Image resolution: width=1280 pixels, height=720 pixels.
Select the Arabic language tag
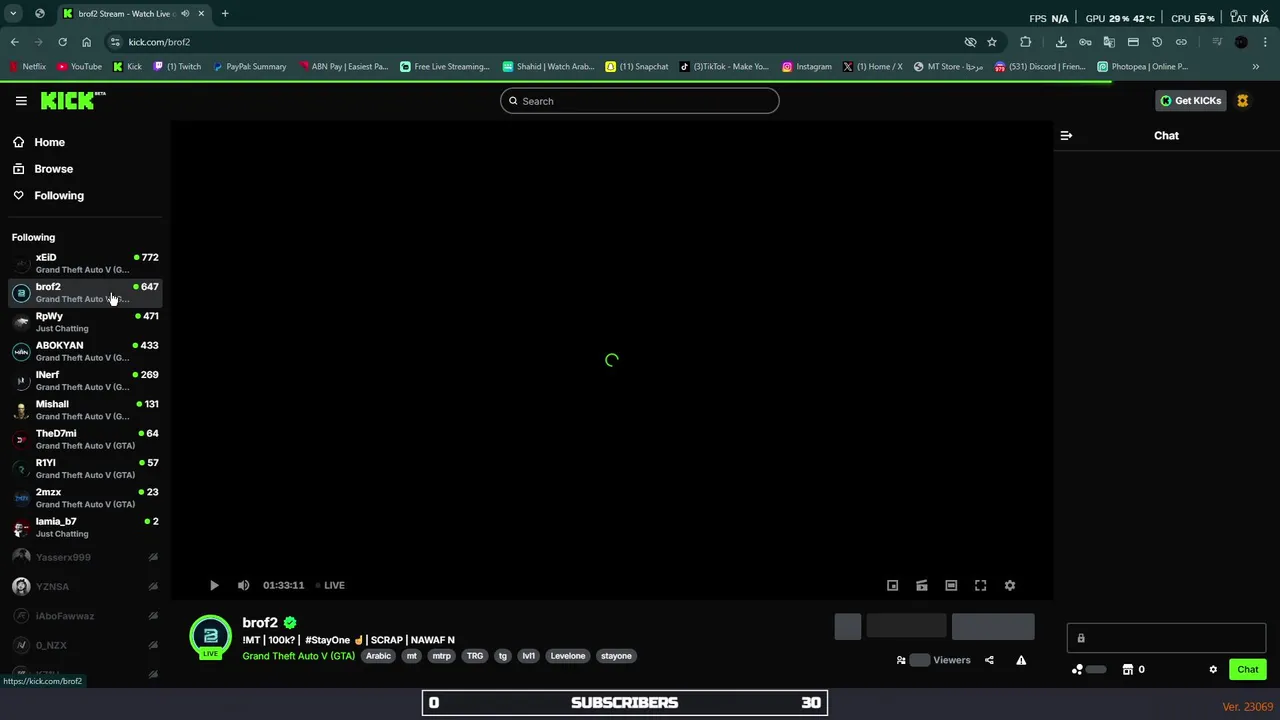pyautogui.click(x=378, y=656)
